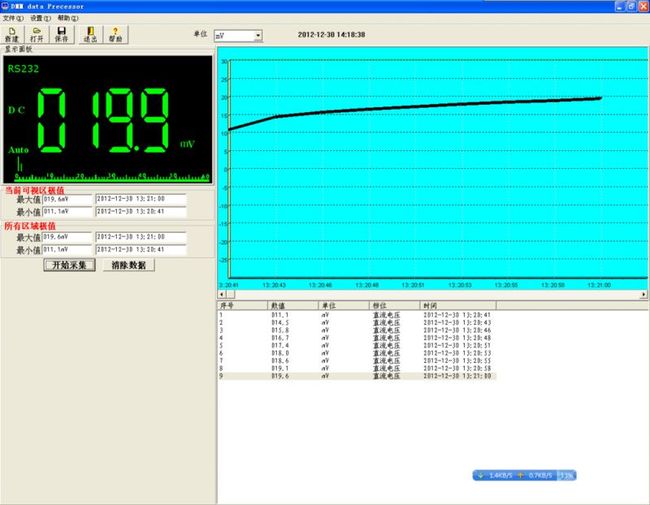650x505 pixels.
Task: Click the 数值 column header
Action: click(x=293, y=306)
